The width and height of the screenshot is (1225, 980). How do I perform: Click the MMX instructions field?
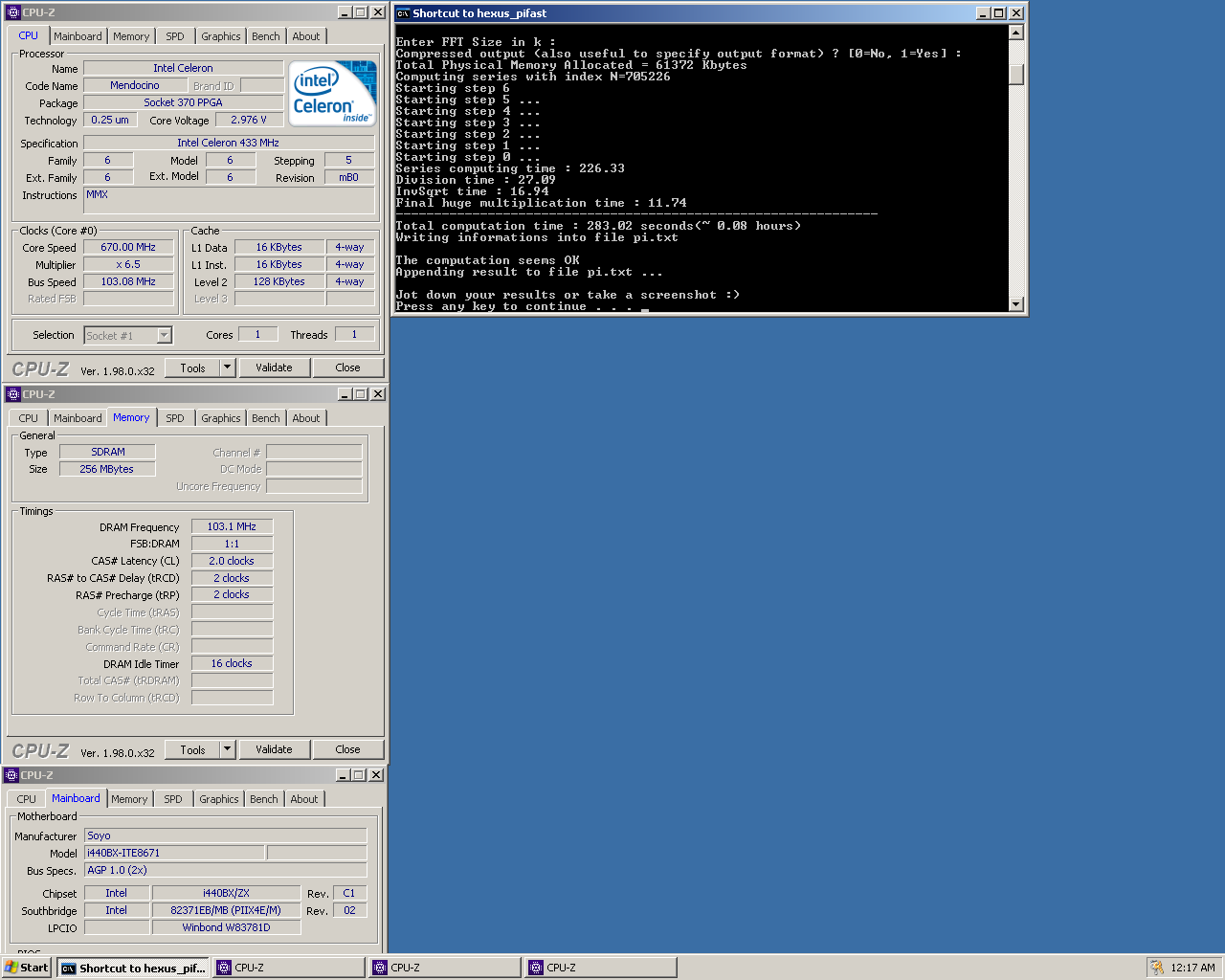pos(229,200)
